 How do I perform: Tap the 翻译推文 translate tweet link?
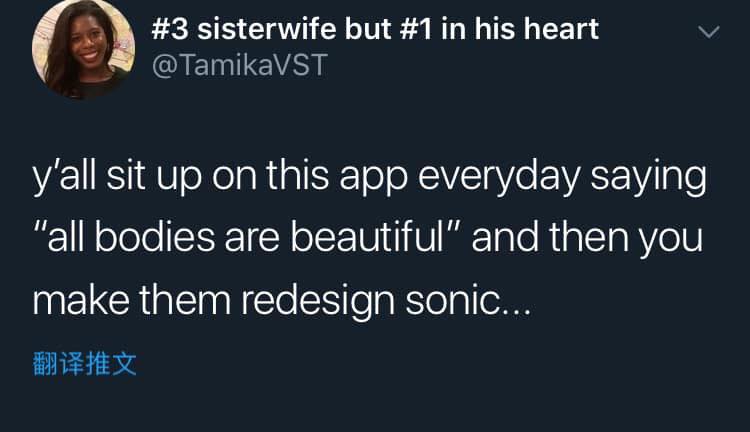click(84, 363)
